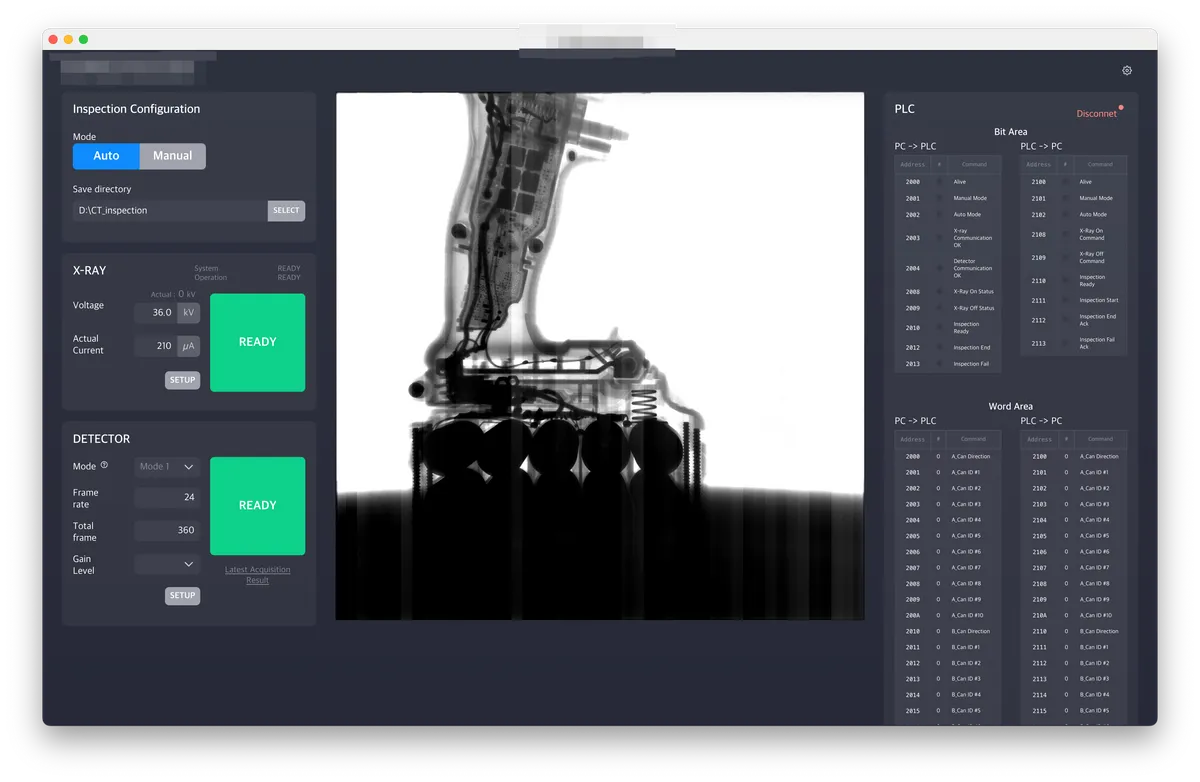Click the bit indicator for Inspection Fail 2013
Image resolution: width=1200 pixels, height=782 pixels.
coord(938,364)
